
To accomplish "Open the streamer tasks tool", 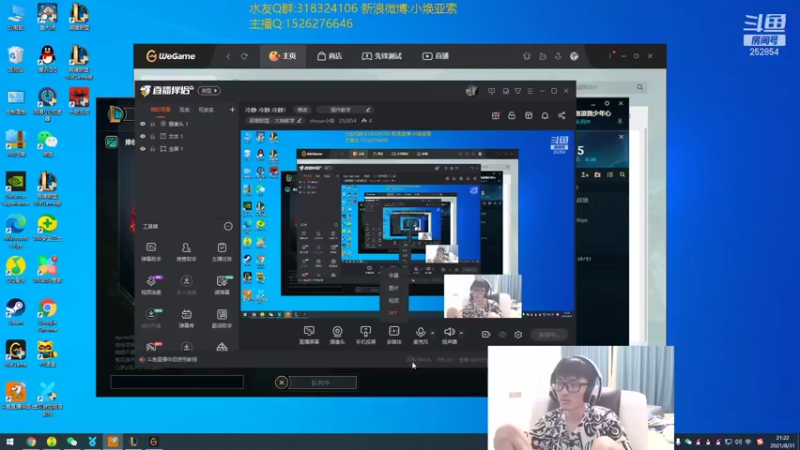I will click(222, 252).
